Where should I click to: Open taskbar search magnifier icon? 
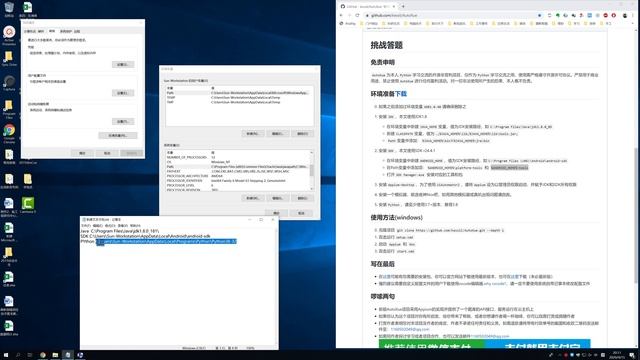tap(18, 355)
